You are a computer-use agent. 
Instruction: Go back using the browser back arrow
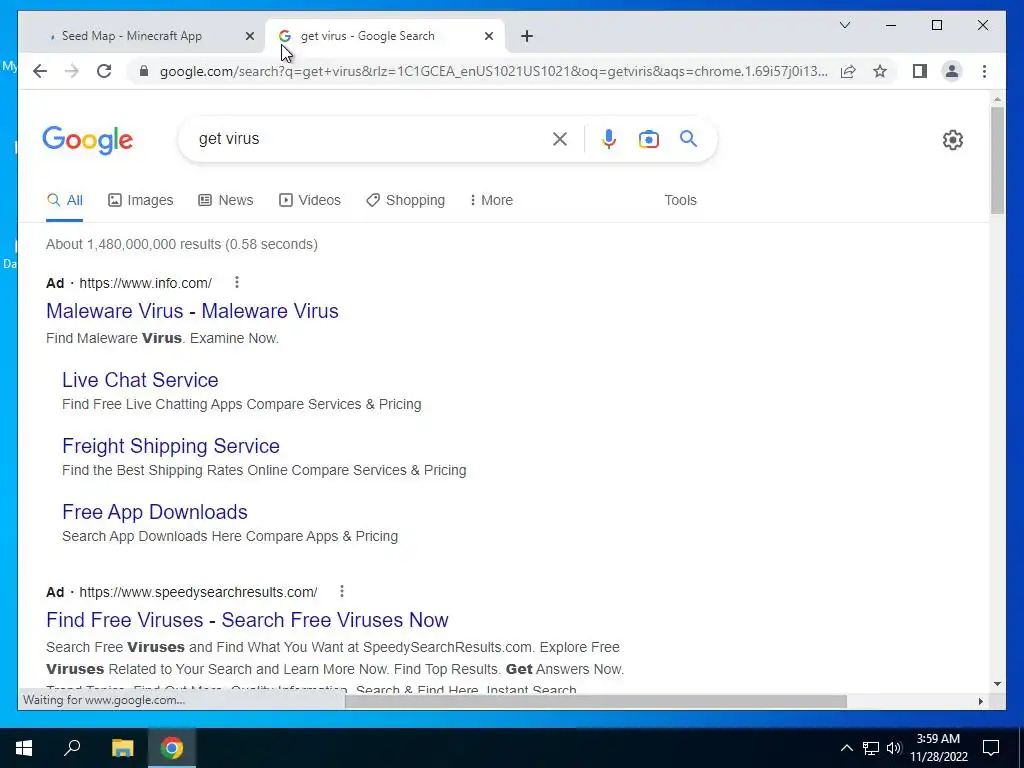pos(40,71)
